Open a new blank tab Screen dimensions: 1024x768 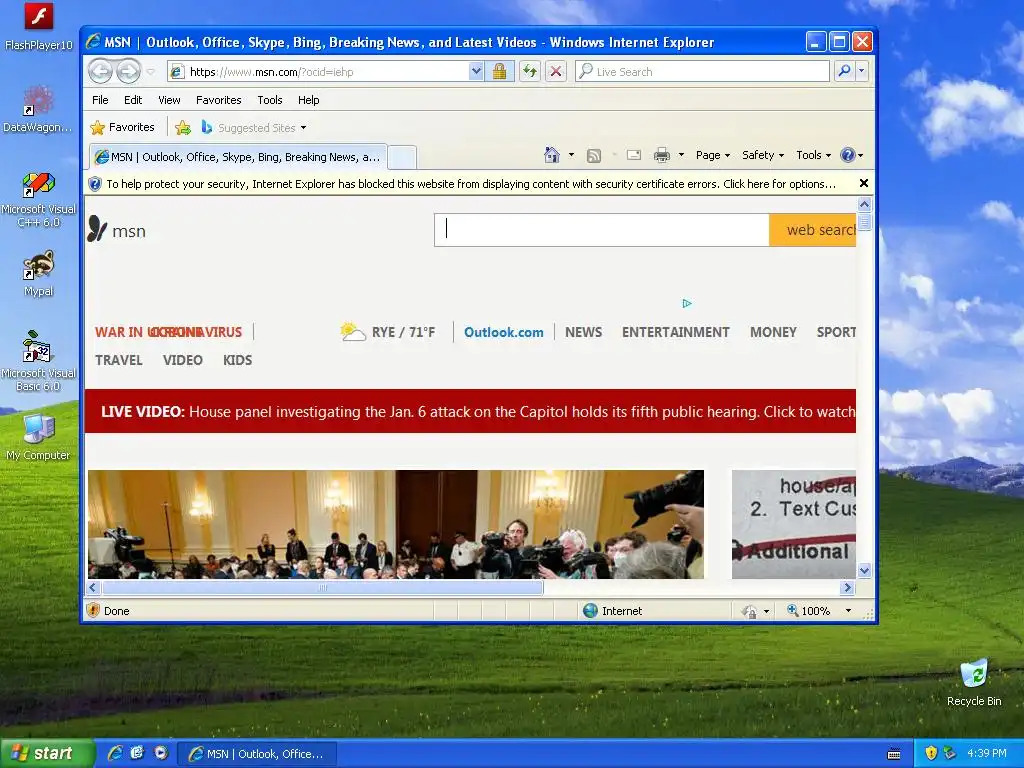(402, 157)
